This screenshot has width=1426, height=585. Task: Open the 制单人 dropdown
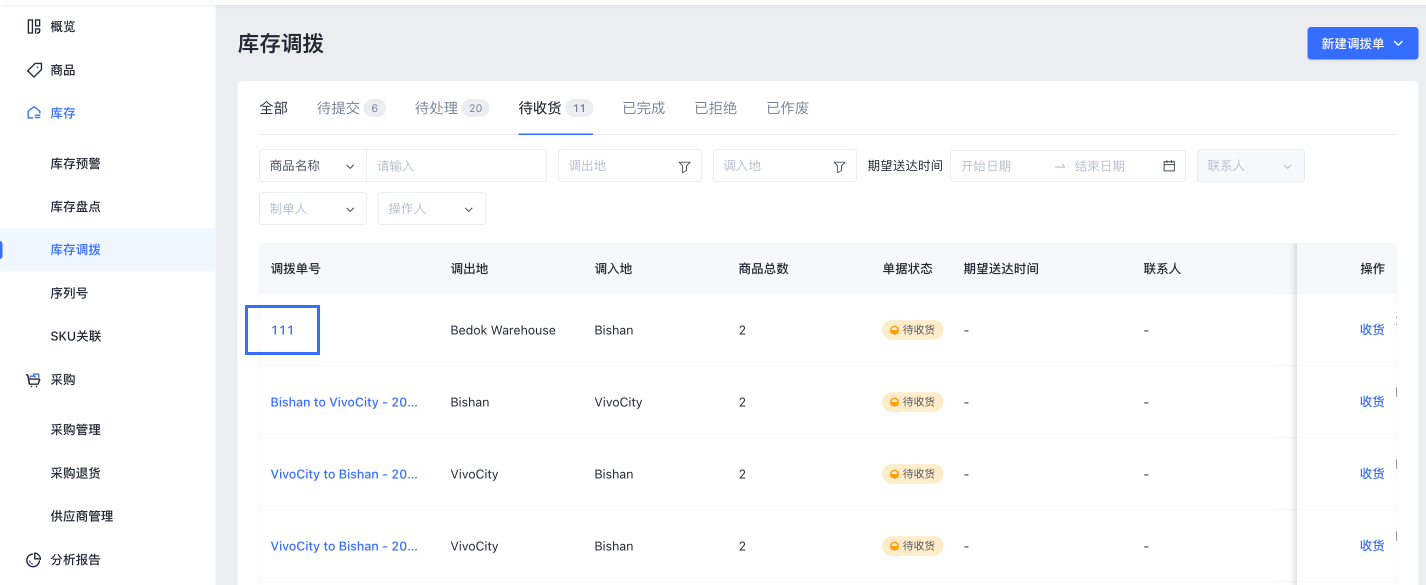pos(313,209)
